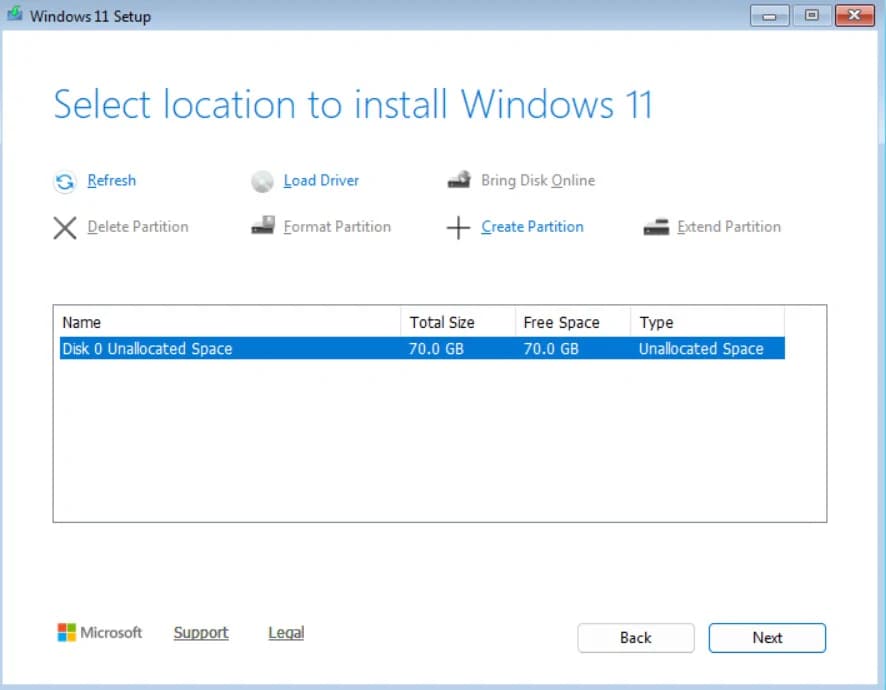Sort by the Total Size column header
The height and width of the screenshot is (690, 886).
(458, 322)
